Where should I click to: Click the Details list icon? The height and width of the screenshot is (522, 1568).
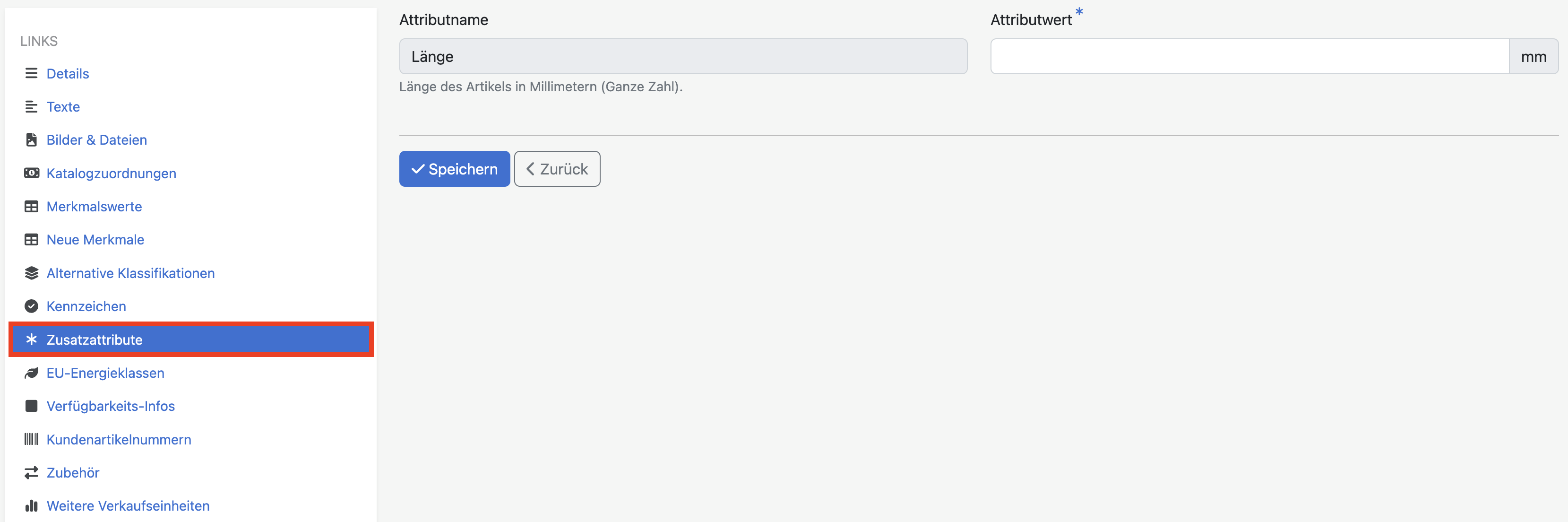31,74
